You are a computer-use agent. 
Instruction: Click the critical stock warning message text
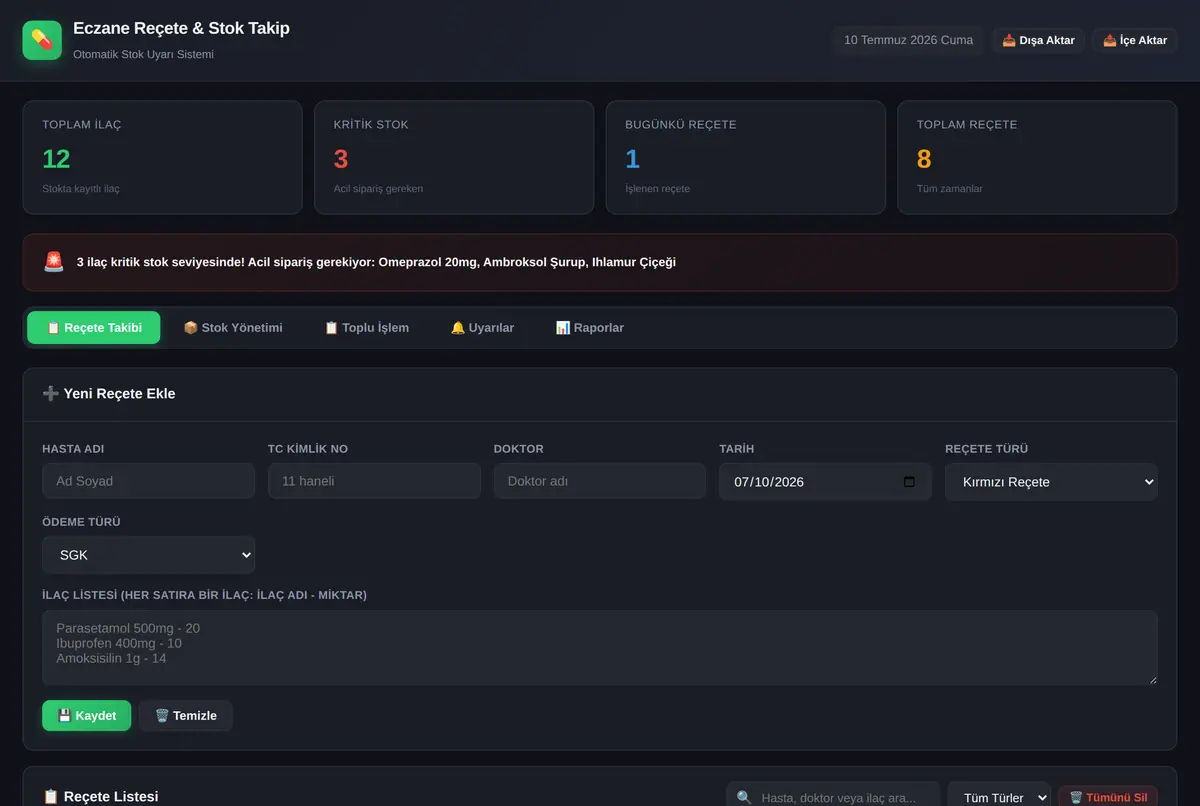[376, 262]
